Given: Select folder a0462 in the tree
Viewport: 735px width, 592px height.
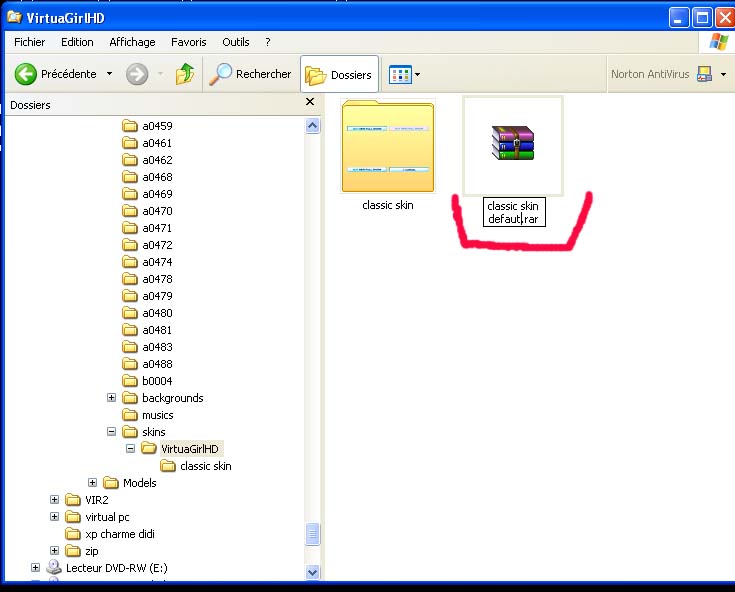Looking at the screenshot, I should tap(148, 160).
